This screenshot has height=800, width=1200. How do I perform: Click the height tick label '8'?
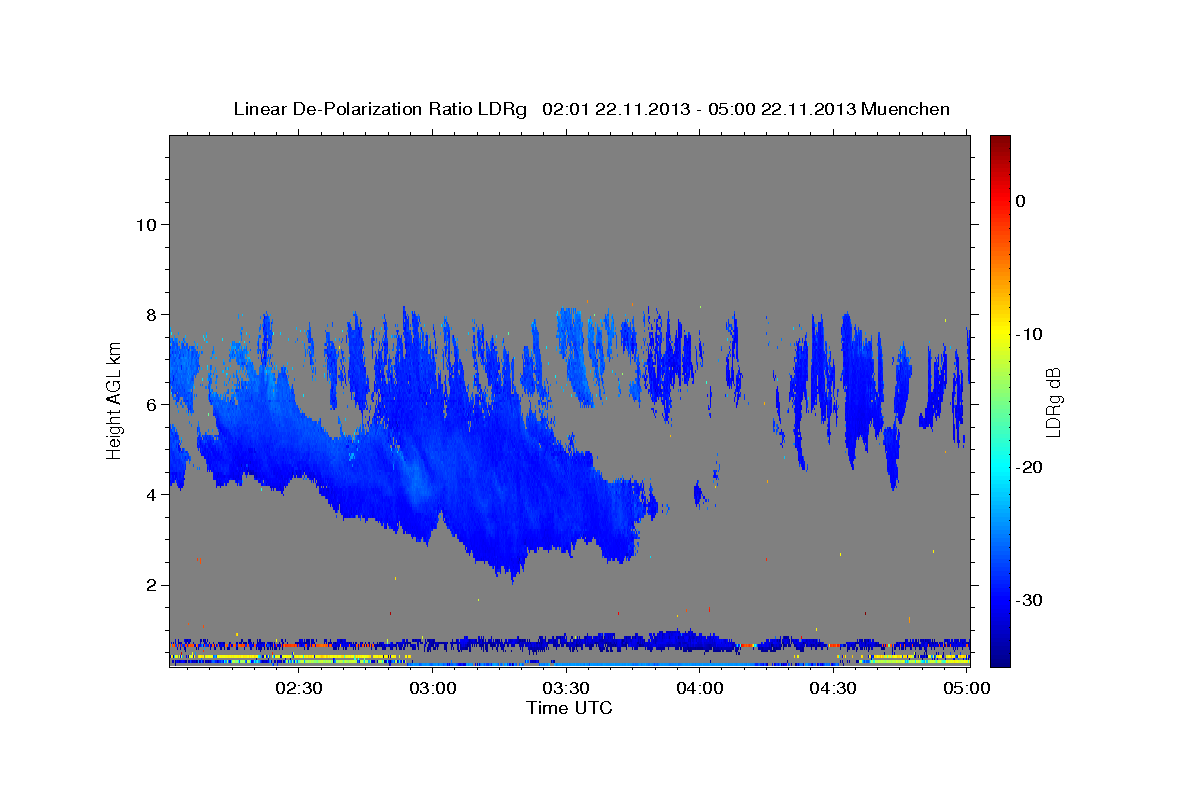pyautogui.click(x=151, y=314)
